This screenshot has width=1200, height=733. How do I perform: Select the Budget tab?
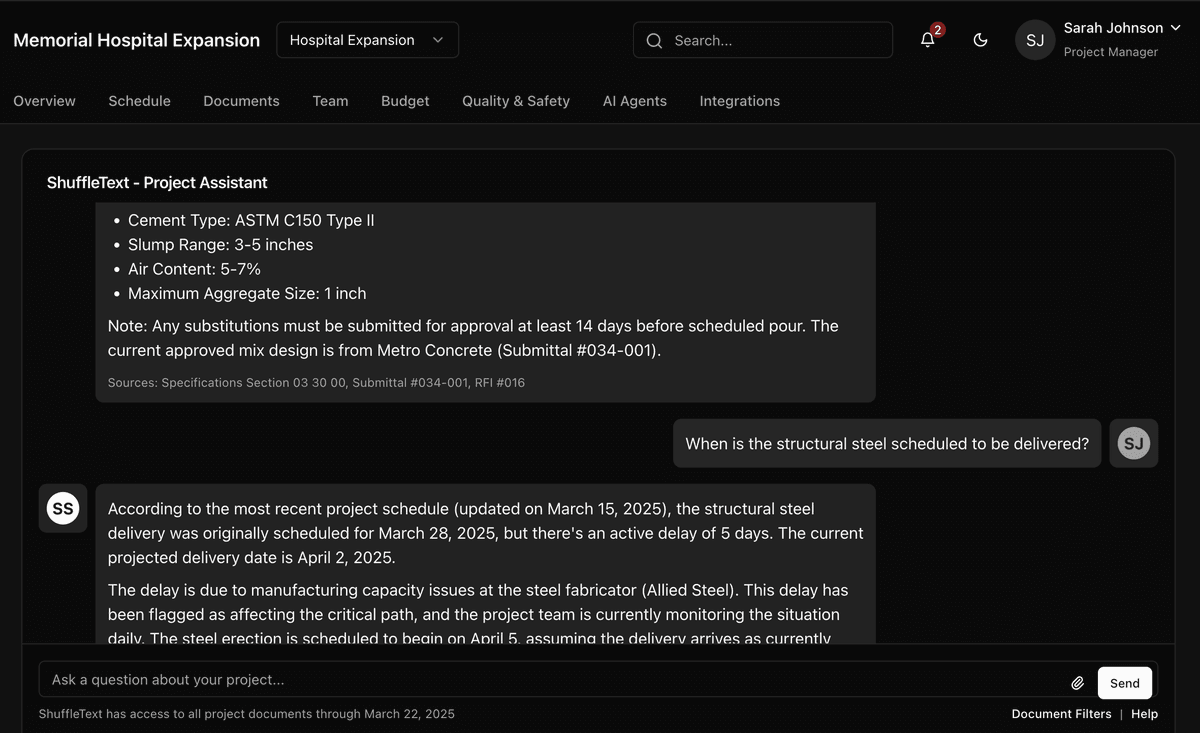coord(405,101)
